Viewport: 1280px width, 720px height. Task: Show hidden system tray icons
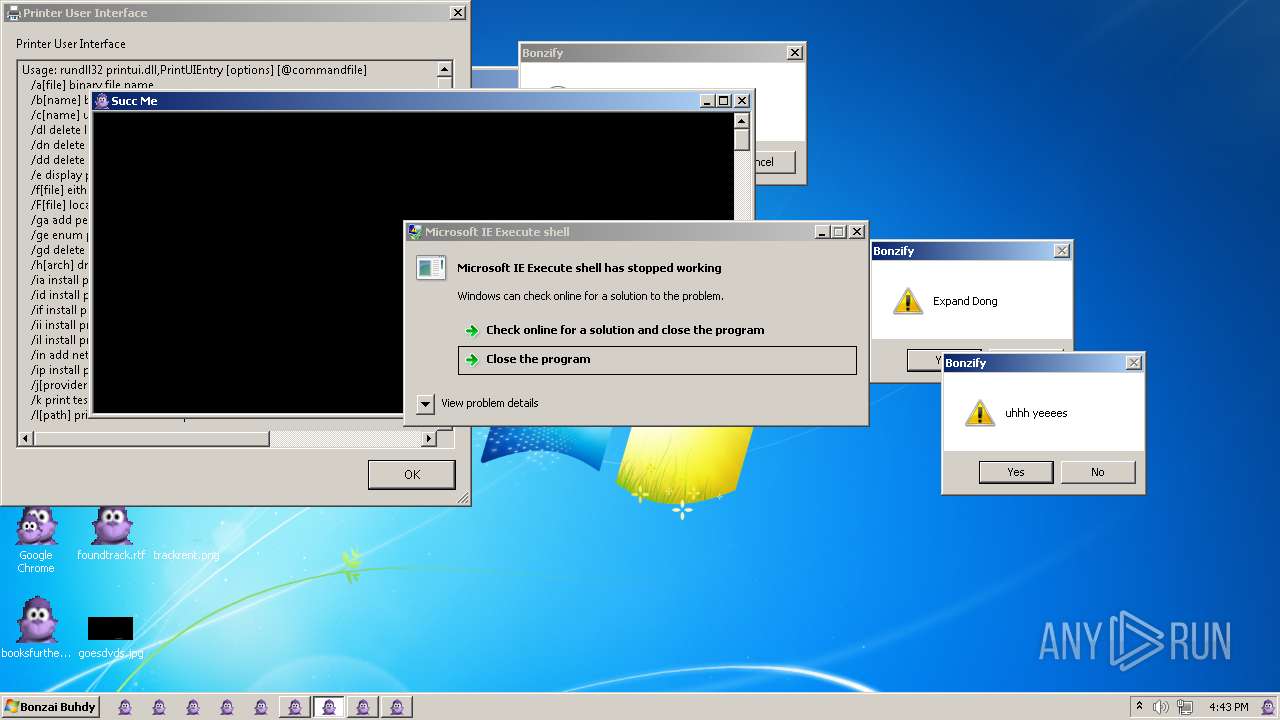point(1139,706)
